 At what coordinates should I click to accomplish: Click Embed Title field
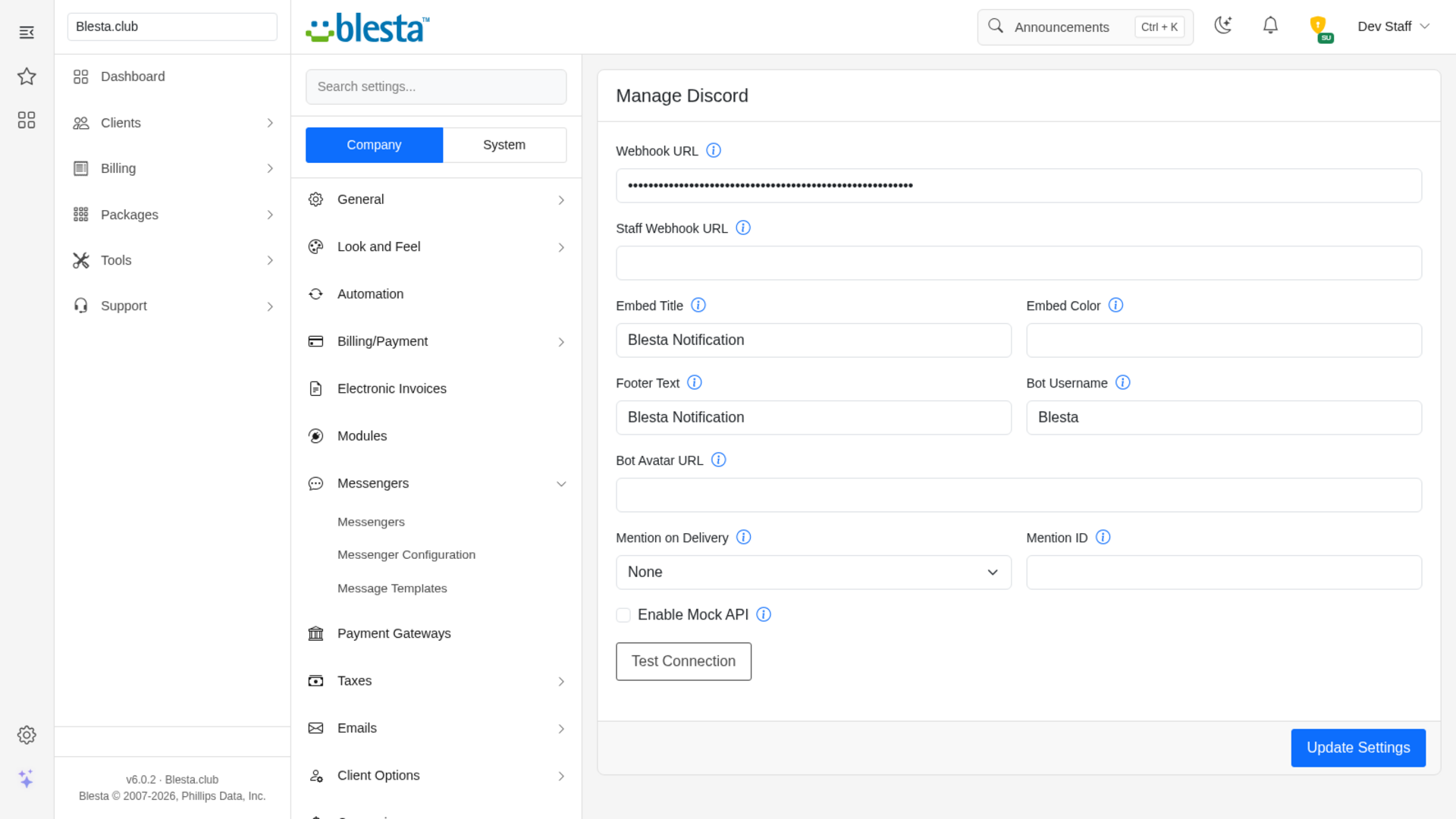click(x=814, y=340)
